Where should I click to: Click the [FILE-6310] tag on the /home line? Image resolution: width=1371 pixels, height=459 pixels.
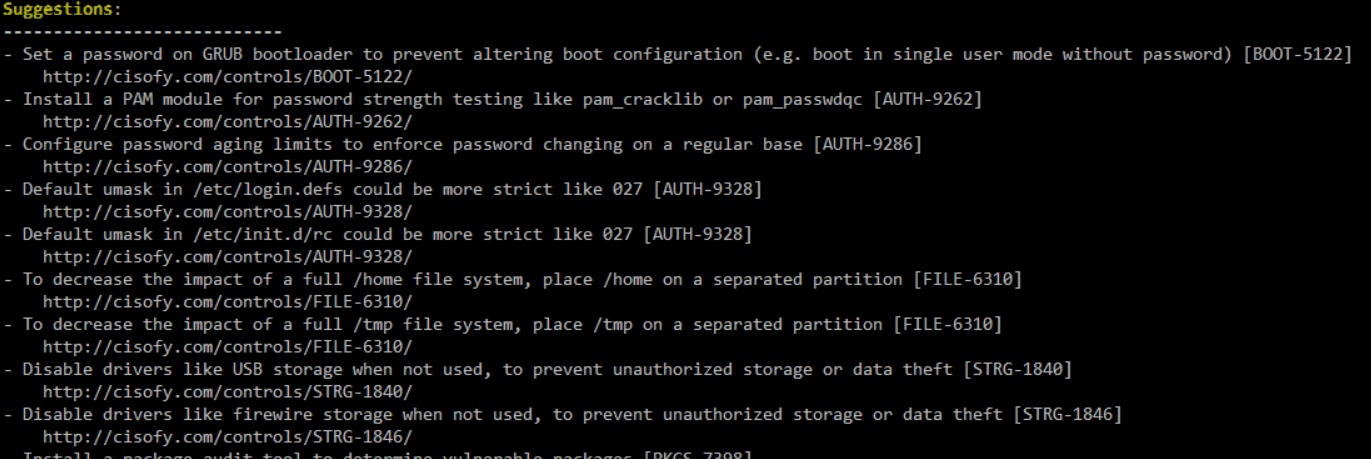[967, 280]
